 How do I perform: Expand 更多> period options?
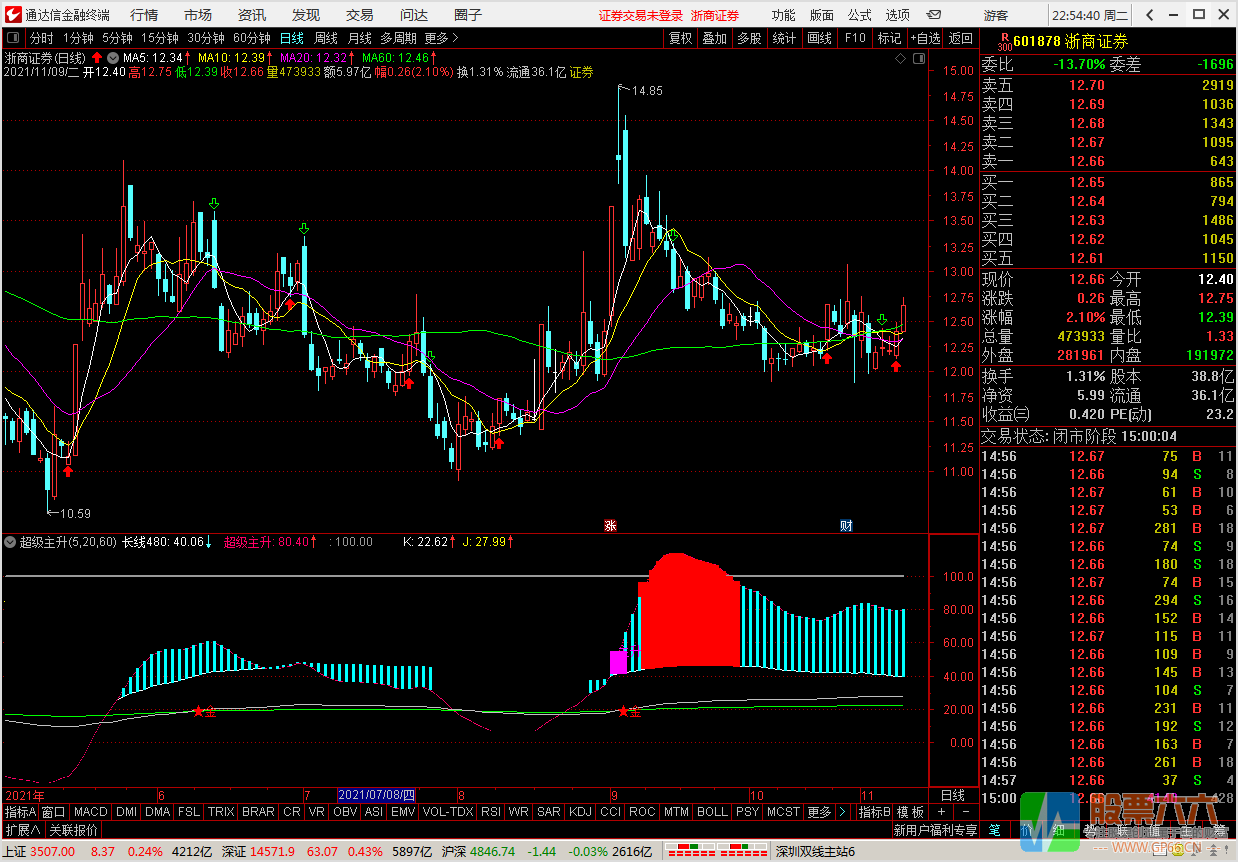(442, 38)
